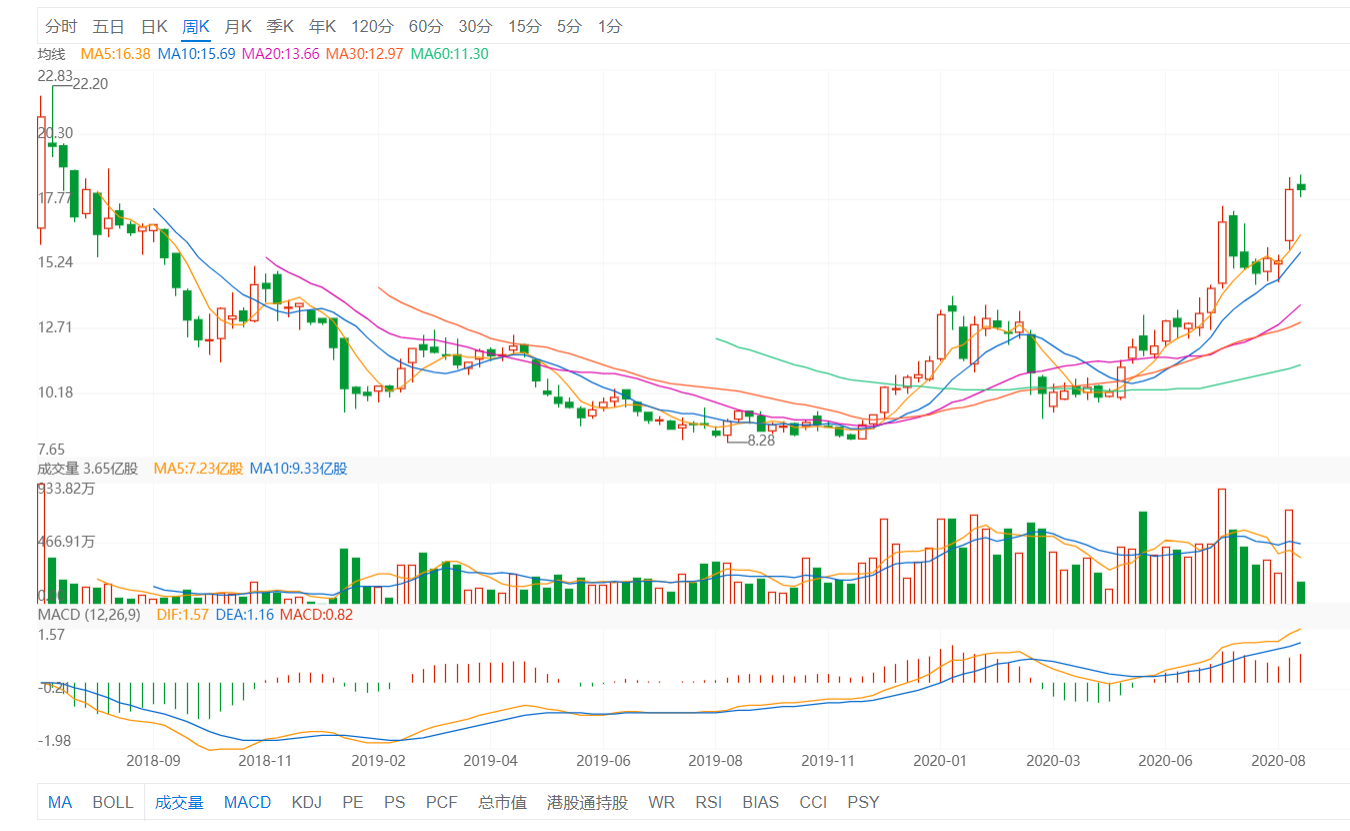1350x831 pixels.
Task: Click the 8.28 lowest price marker
Action: (761, 440)
